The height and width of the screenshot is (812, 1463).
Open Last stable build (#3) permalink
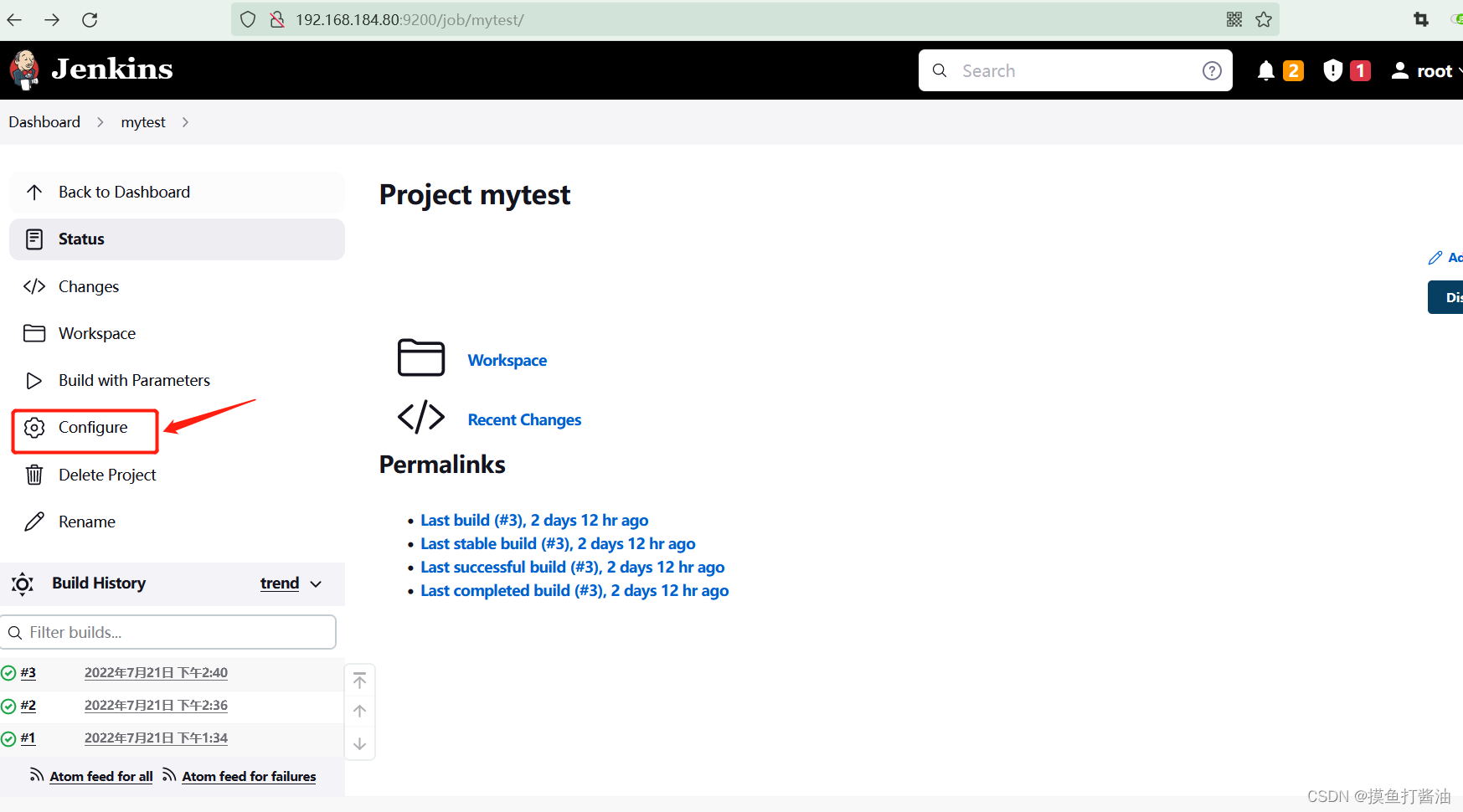[558, 543]
